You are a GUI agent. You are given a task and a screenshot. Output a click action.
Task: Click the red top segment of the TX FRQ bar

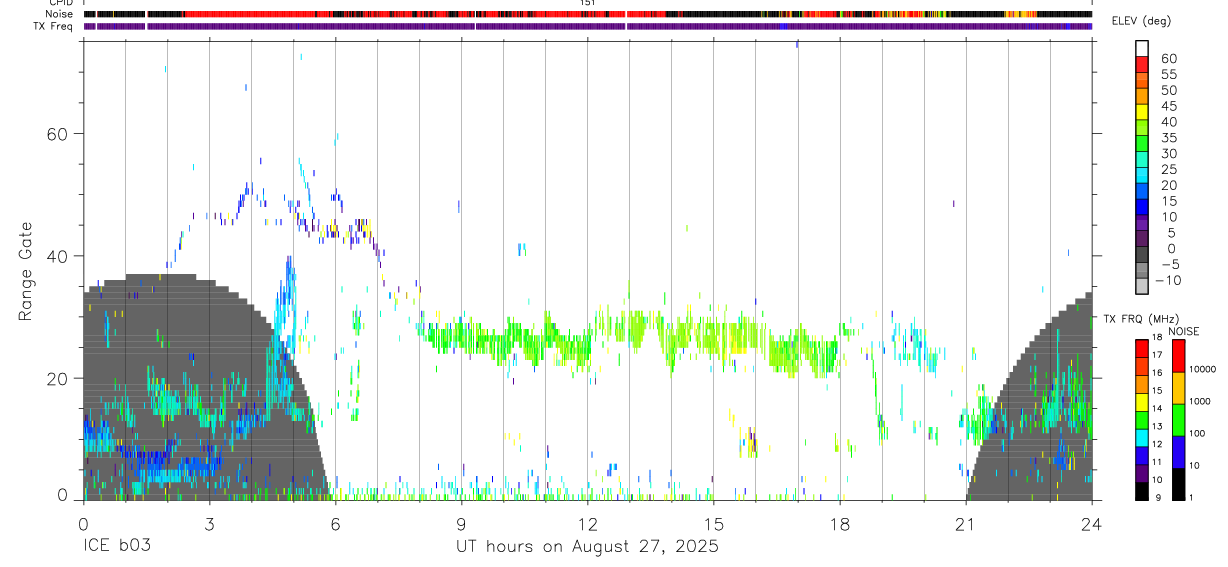tap(1143, 349)
